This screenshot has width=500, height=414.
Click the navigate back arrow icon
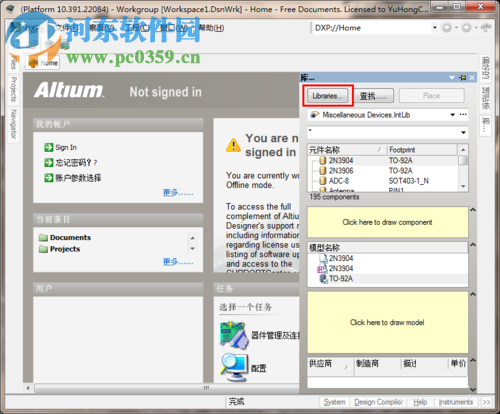click(447, 28)
